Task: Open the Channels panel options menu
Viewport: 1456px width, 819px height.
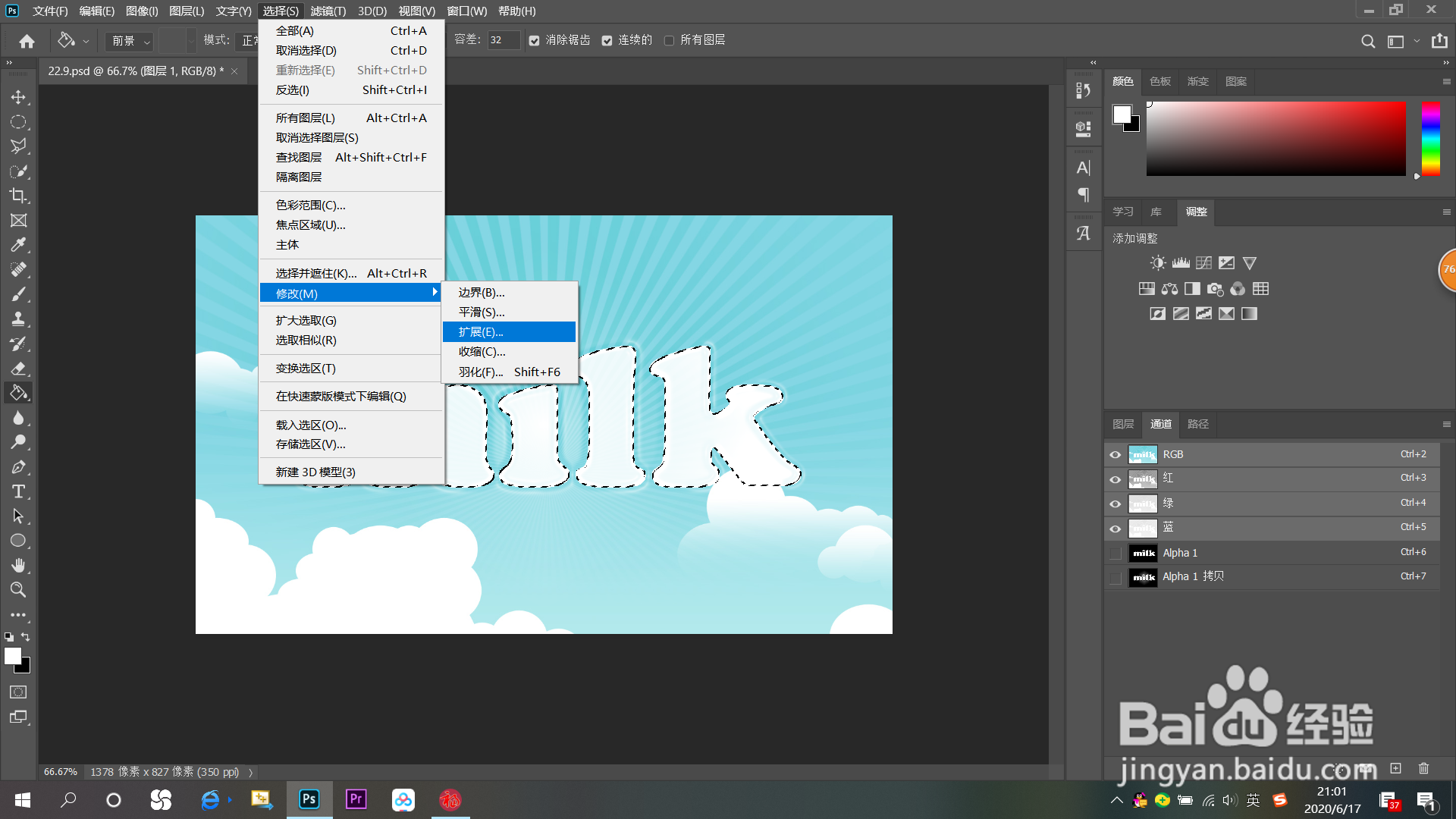Action: coord(1446,424)
